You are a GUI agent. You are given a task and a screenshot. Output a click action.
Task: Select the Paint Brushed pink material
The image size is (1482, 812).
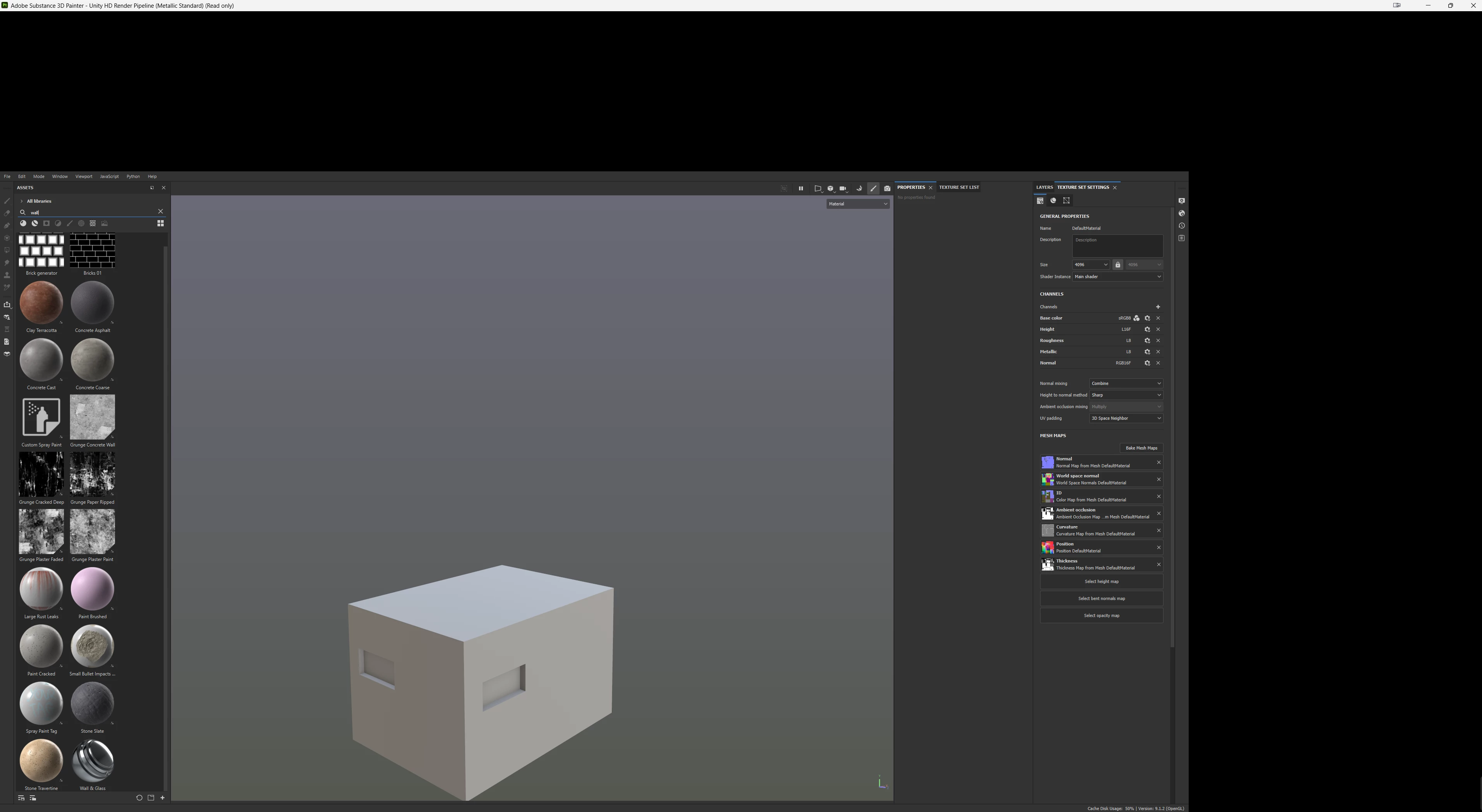(92, 589)
